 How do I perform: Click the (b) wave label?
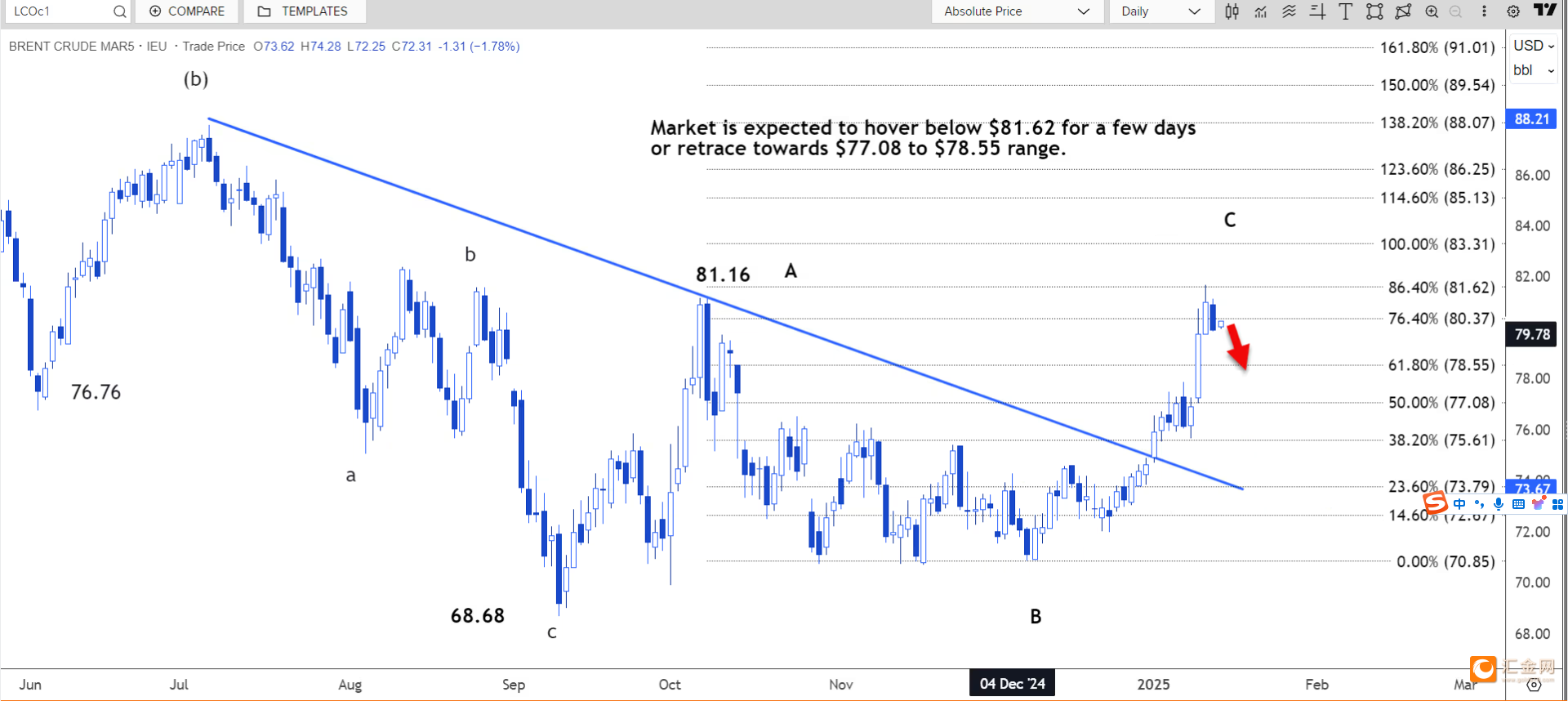click(196, 79)
